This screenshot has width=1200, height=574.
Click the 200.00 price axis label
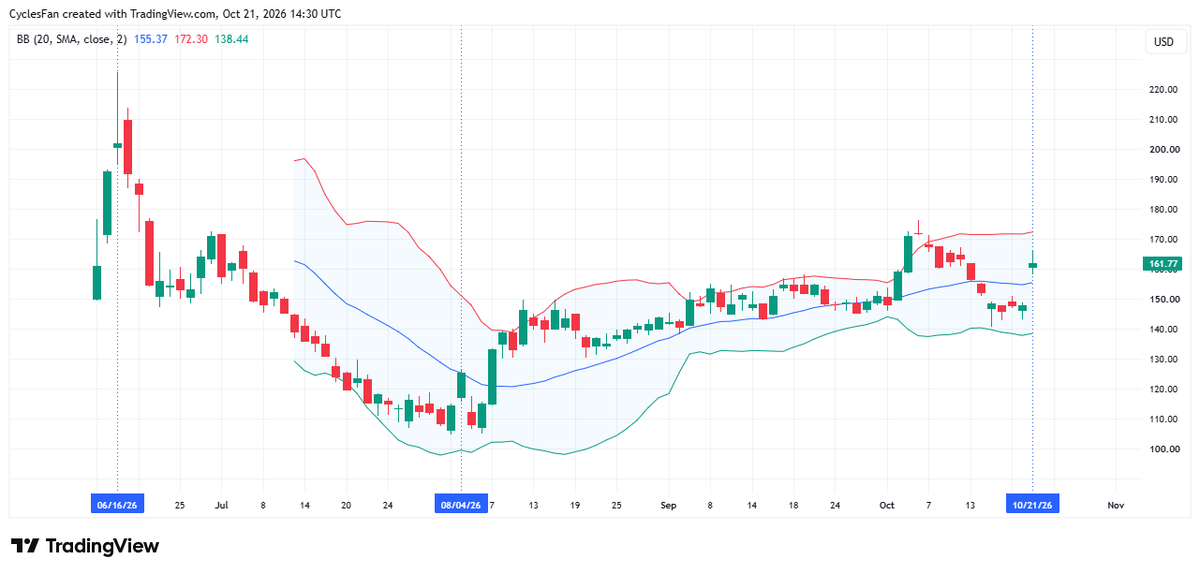(1163, 149)
